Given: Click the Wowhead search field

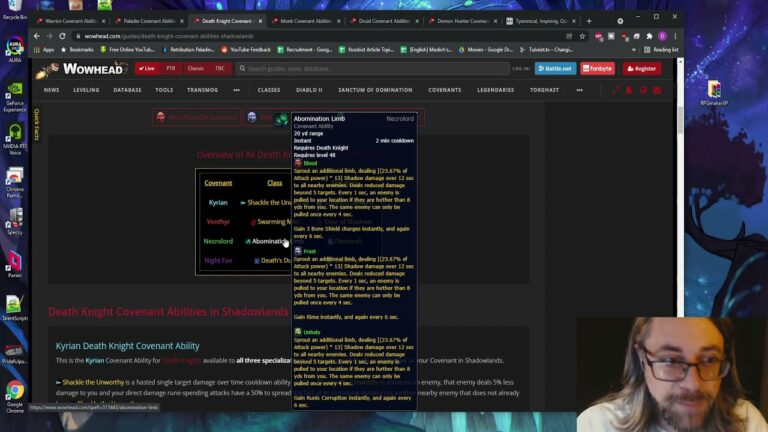Looking at the screenshot, I should click(372, 69).
